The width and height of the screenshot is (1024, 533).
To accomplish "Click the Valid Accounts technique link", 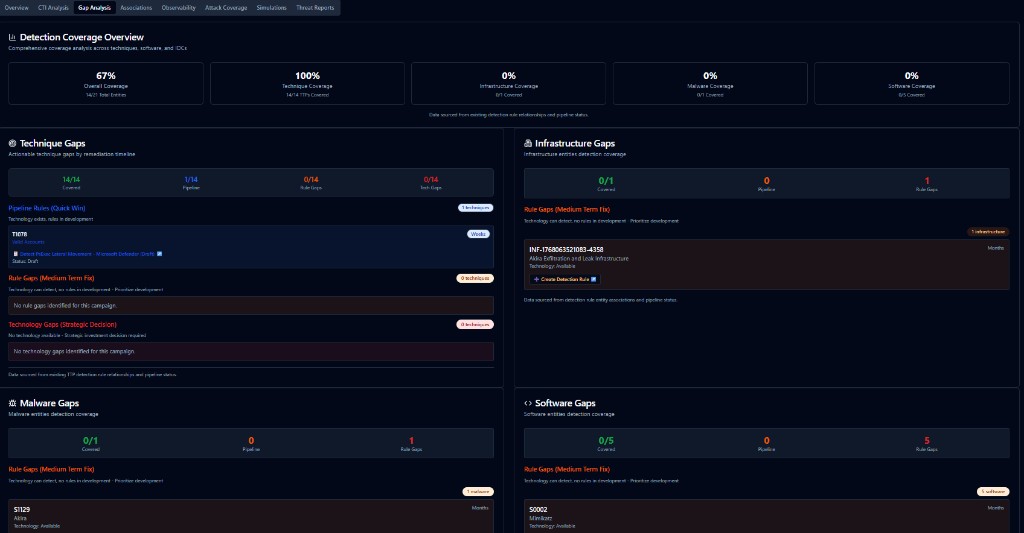I will tap(28, 242).
